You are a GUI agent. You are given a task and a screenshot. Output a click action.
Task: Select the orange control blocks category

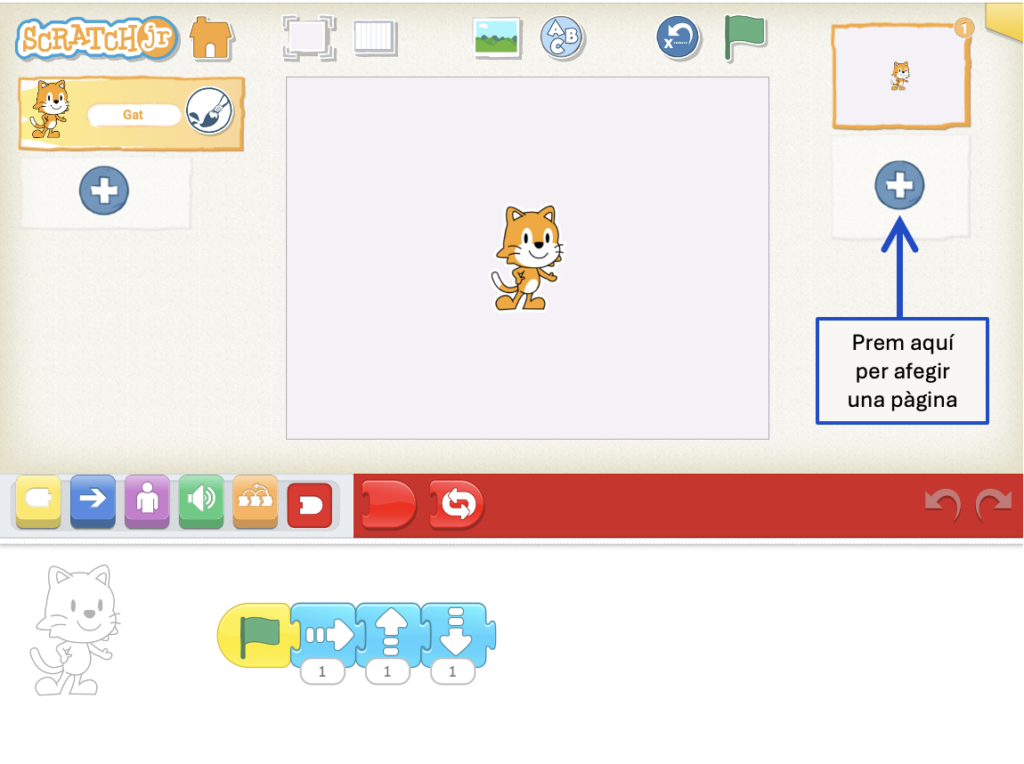(x=255, y=502)
